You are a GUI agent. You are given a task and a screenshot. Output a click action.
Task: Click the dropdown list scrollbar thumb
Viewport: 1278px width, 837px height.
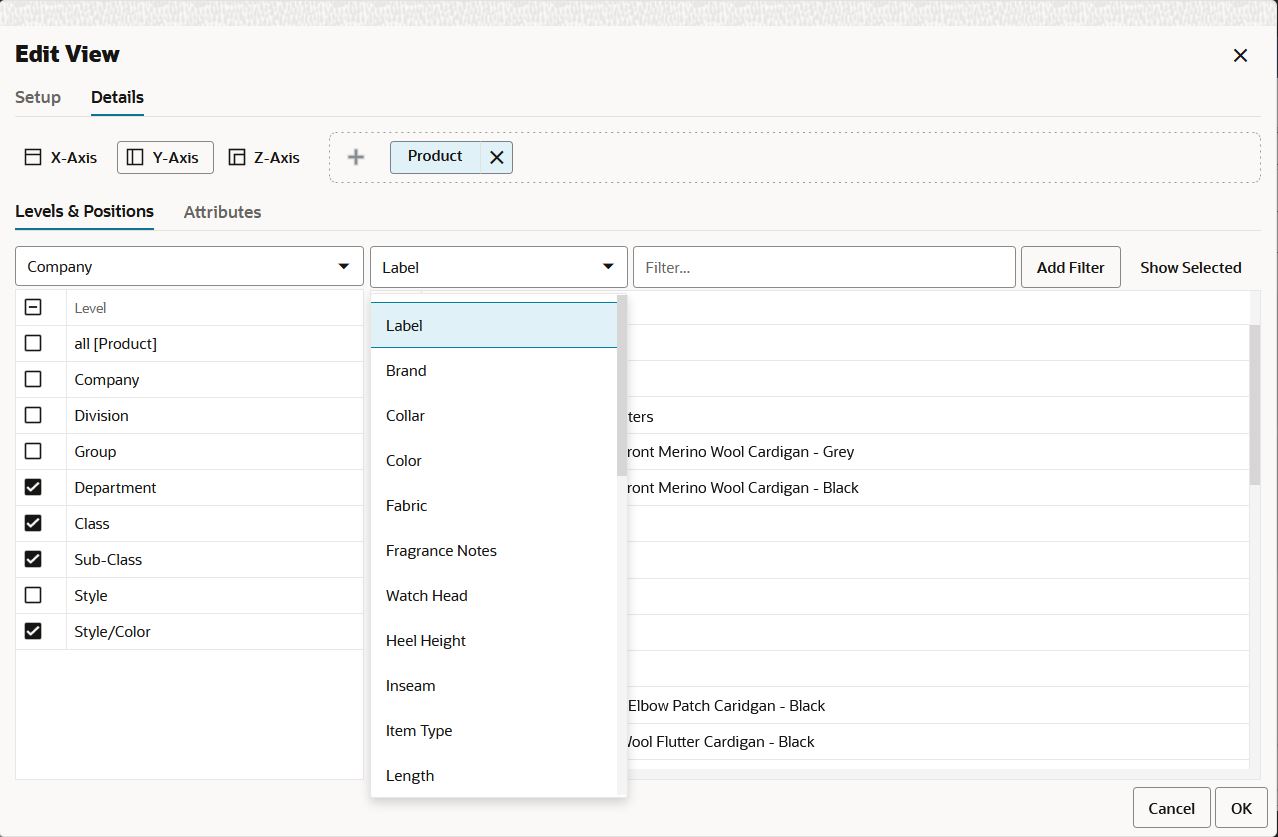(x=622, y=385)
